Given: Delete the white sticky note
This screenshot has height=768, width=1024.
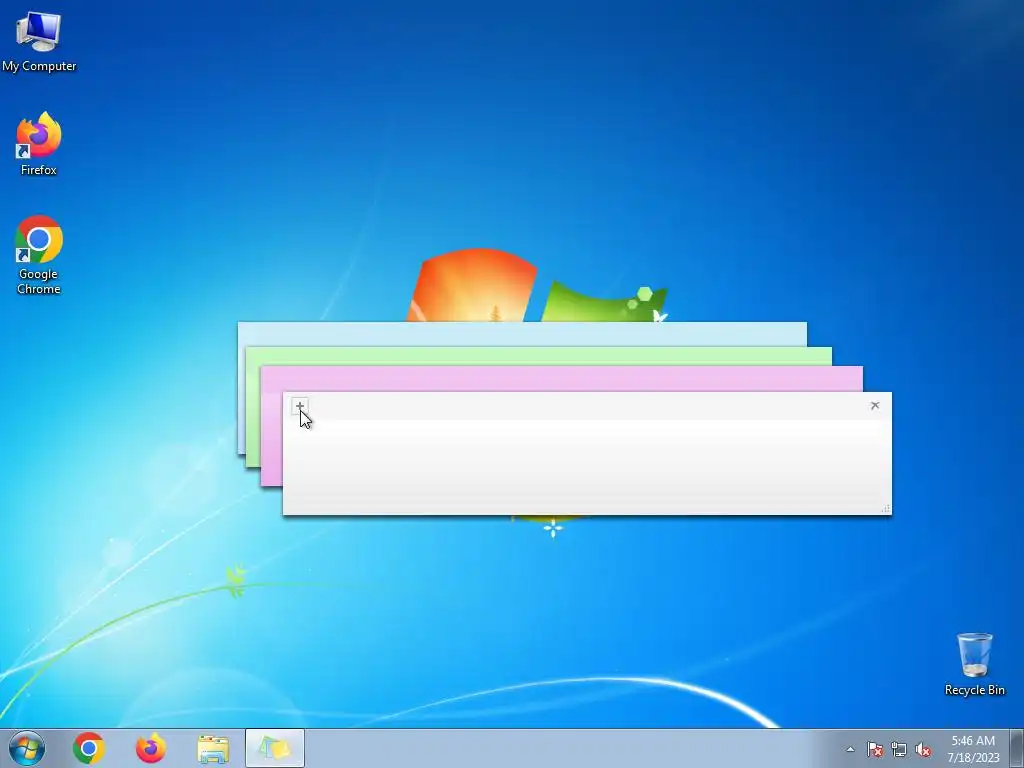Looking at the screenshot, I should [x=875, y=406].
